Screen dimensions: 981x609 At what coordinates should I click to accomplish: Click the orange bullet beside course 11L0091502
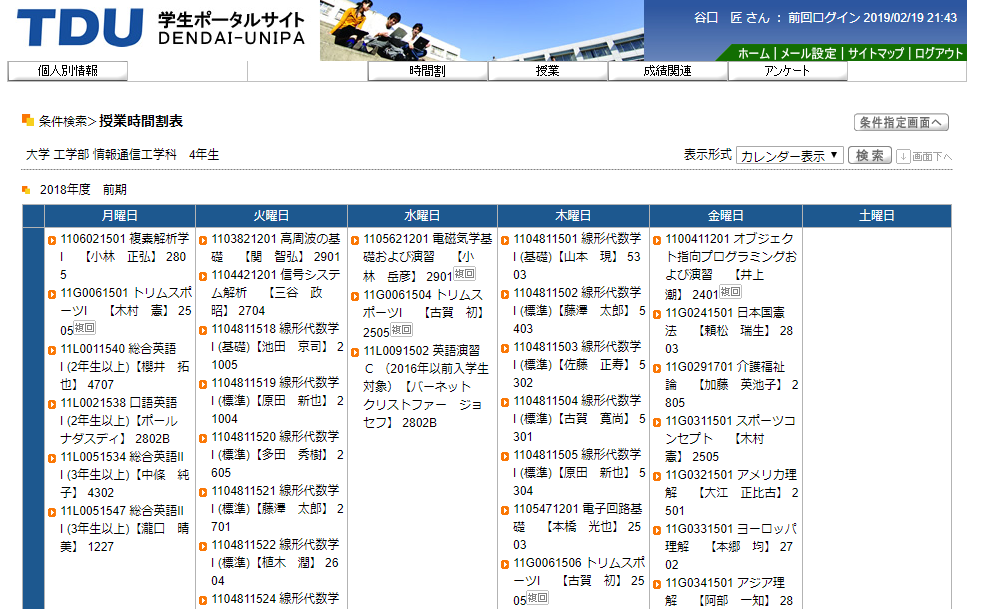pos(355,353)
